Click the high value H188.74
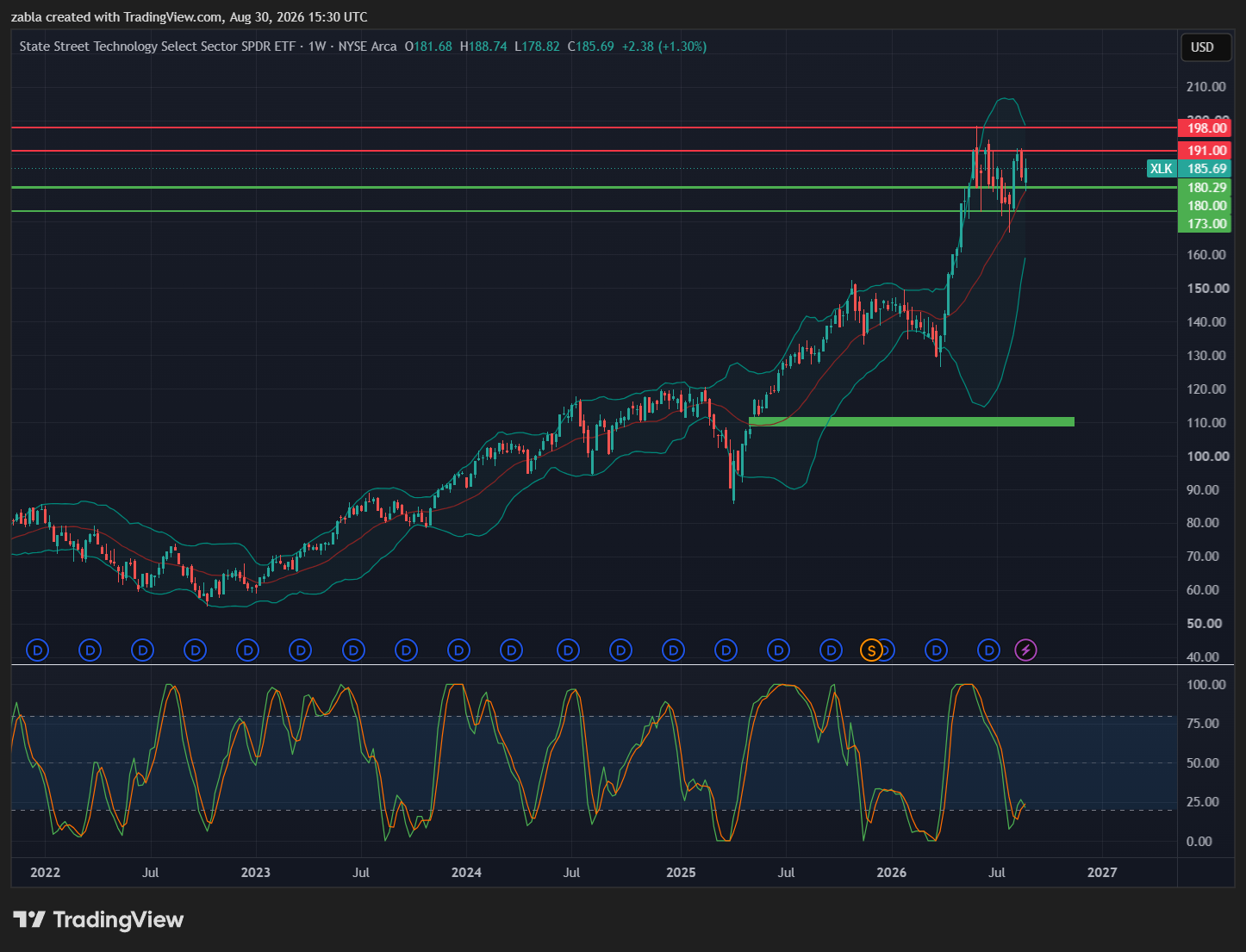Viewport: 1246px width, 952px height. (483, 47)
